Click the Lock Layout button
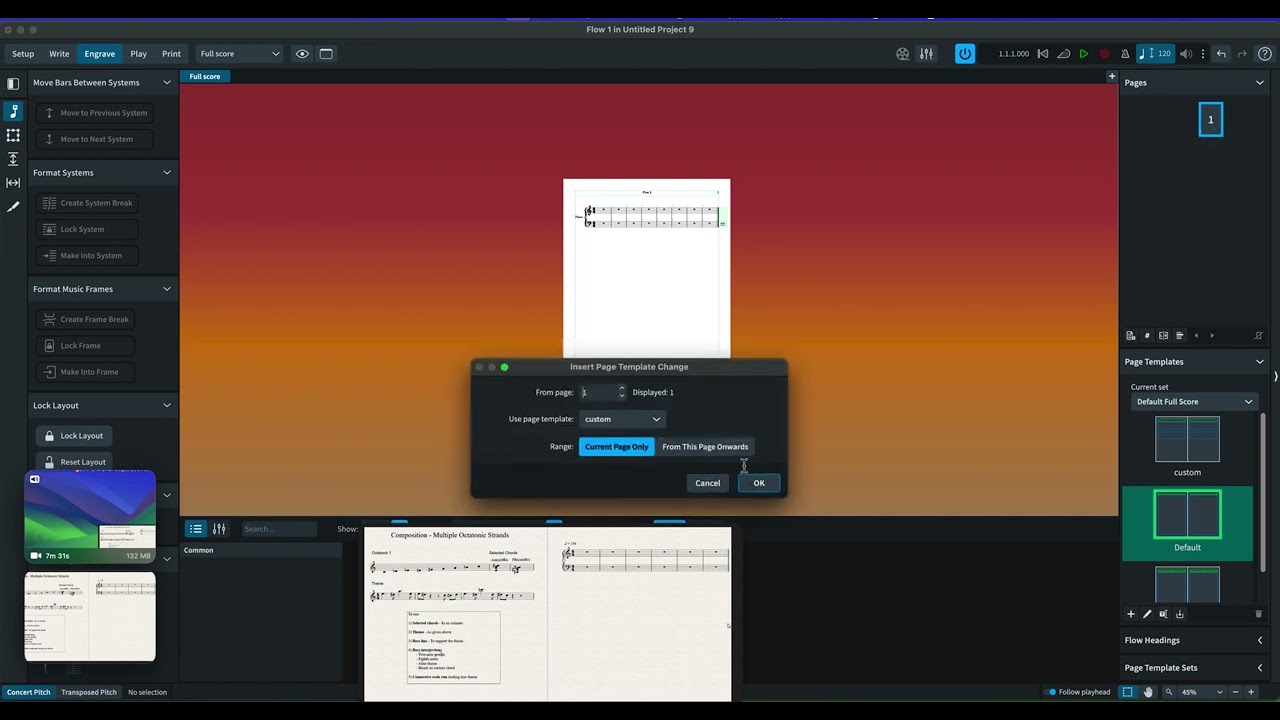Image resolution: width=1280 pixels, height=720 pixels. click(75, 436)
